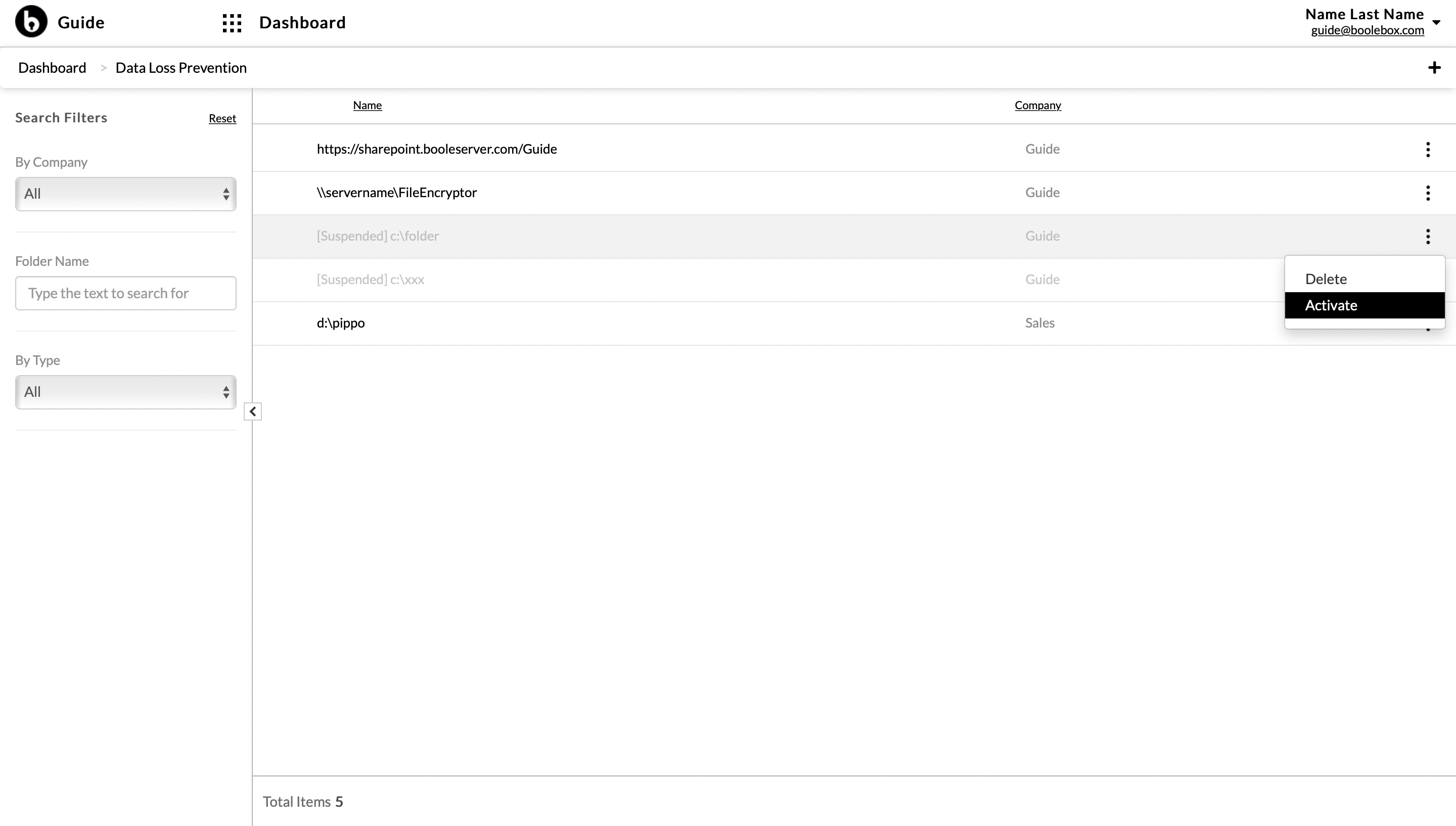Sort by the Name column header
The image size is (1456, 826).
[367, 105]
